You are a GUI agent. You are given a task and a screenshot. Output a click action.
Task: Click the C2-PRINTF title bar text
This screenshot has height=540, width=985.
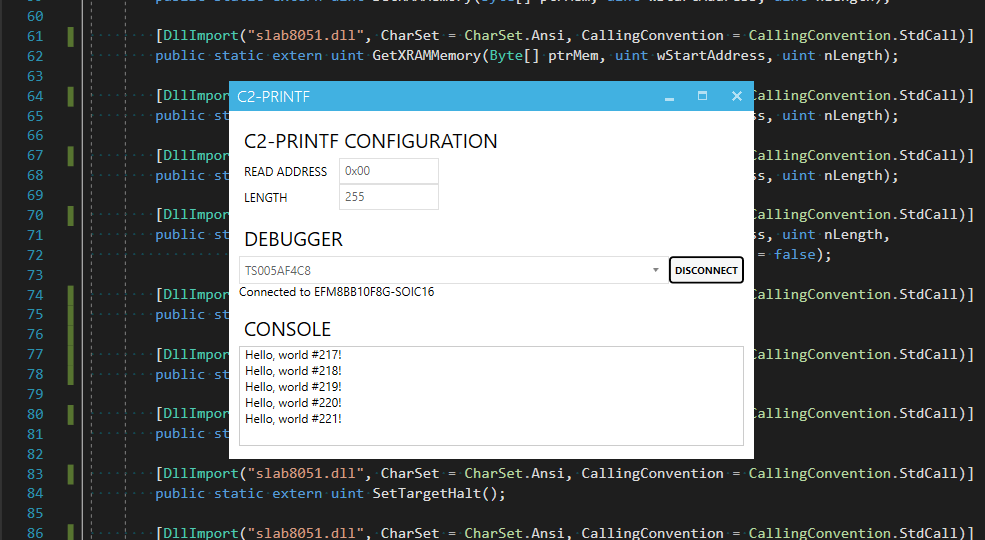click(273, 96)
